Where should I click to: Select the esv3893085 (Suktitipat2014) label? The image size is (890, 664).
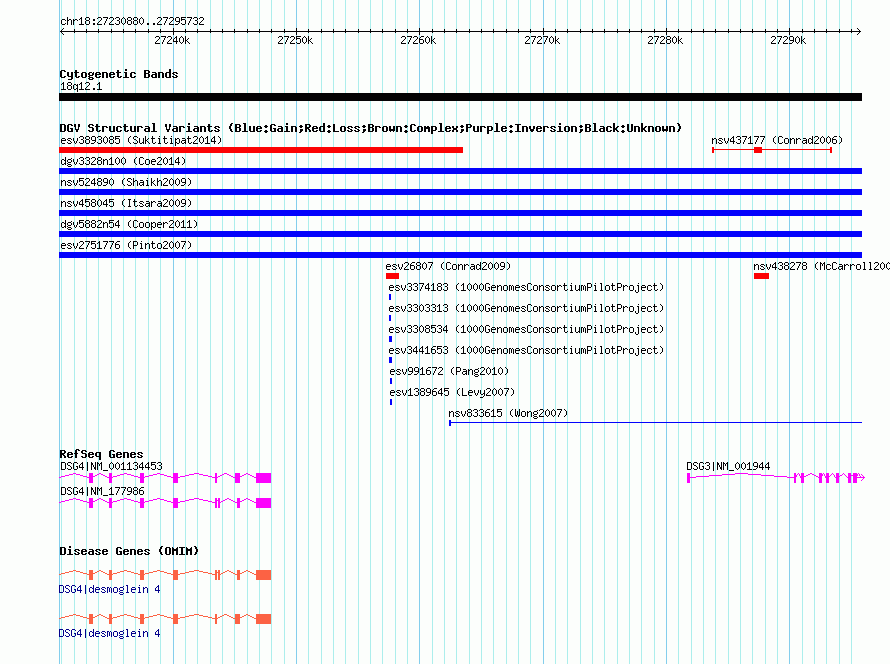click(x=141, y=140)
